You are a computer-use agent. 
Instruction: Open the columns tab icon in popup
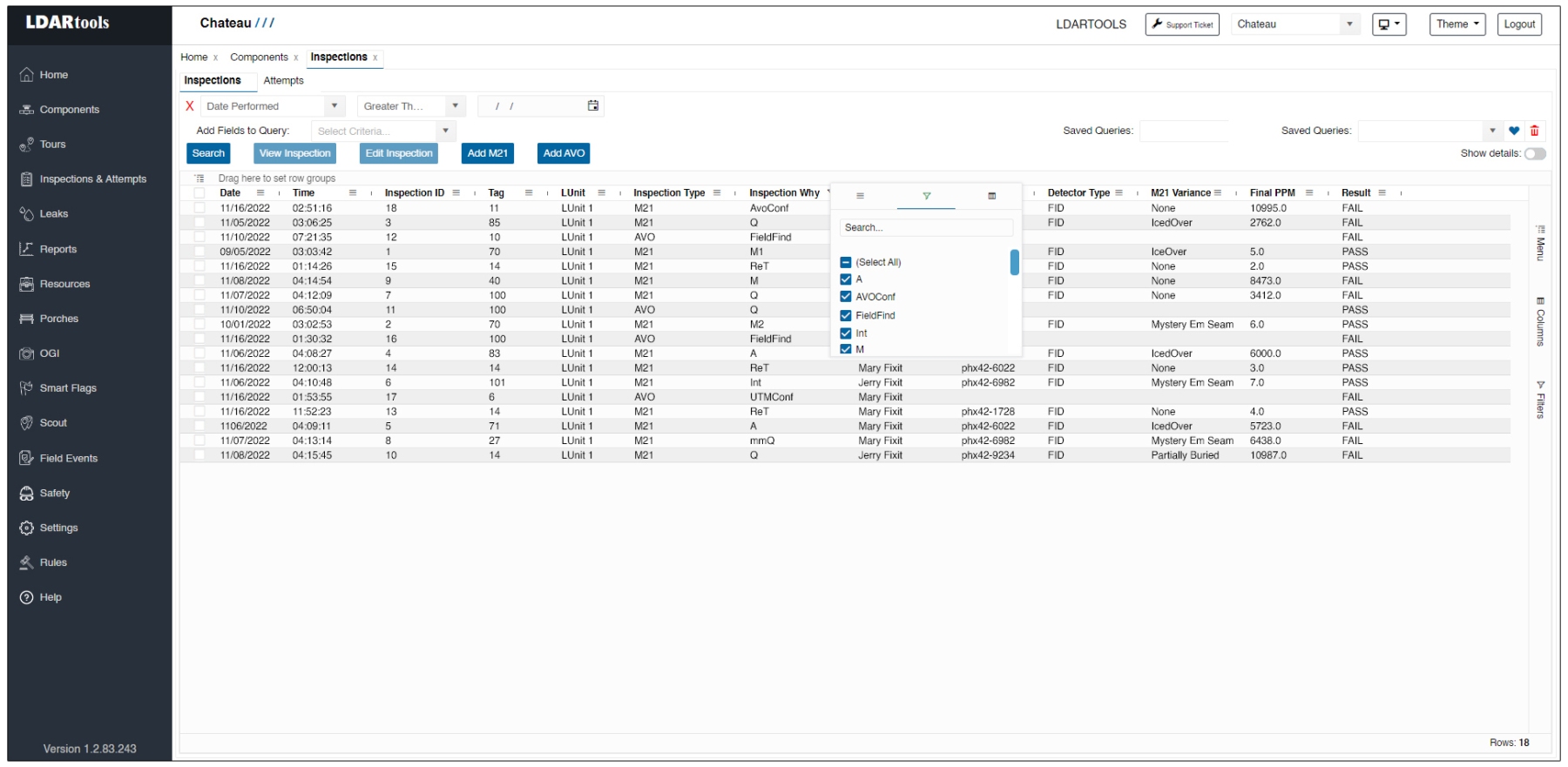[x=991, y=196]
